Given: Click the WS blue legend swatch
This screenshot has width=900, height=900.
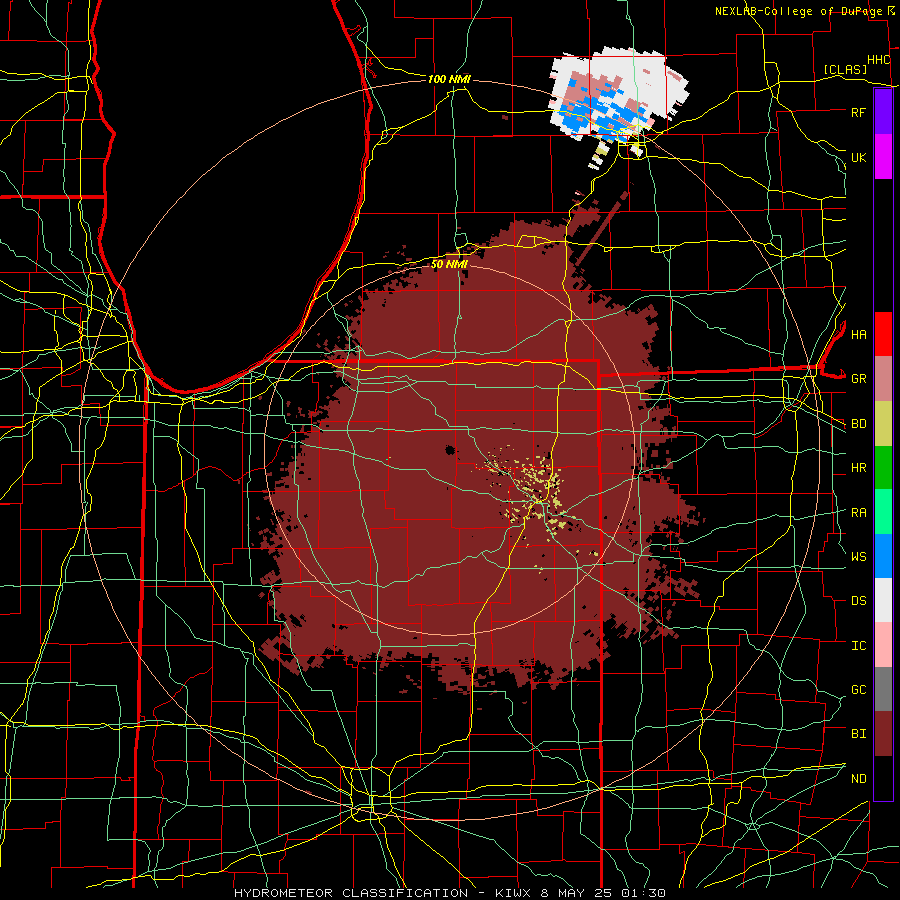Looking at the screenshot, I should click(x=883, y=556).
